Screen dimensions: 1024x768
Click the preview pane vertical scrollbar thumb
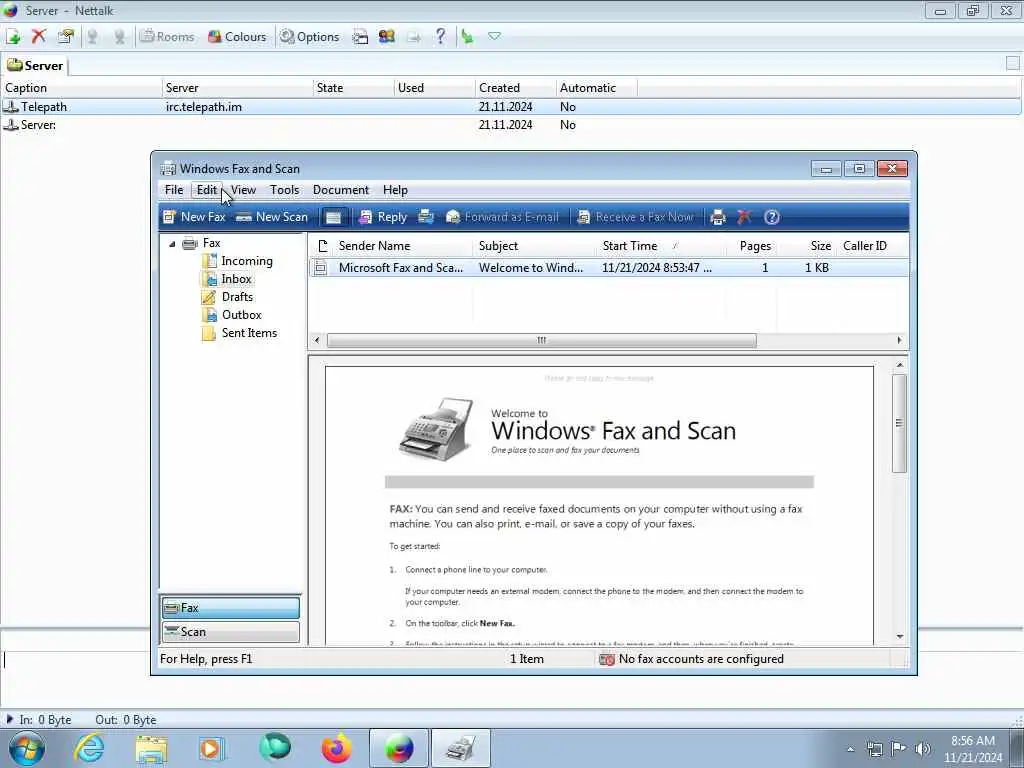[899, 423]
